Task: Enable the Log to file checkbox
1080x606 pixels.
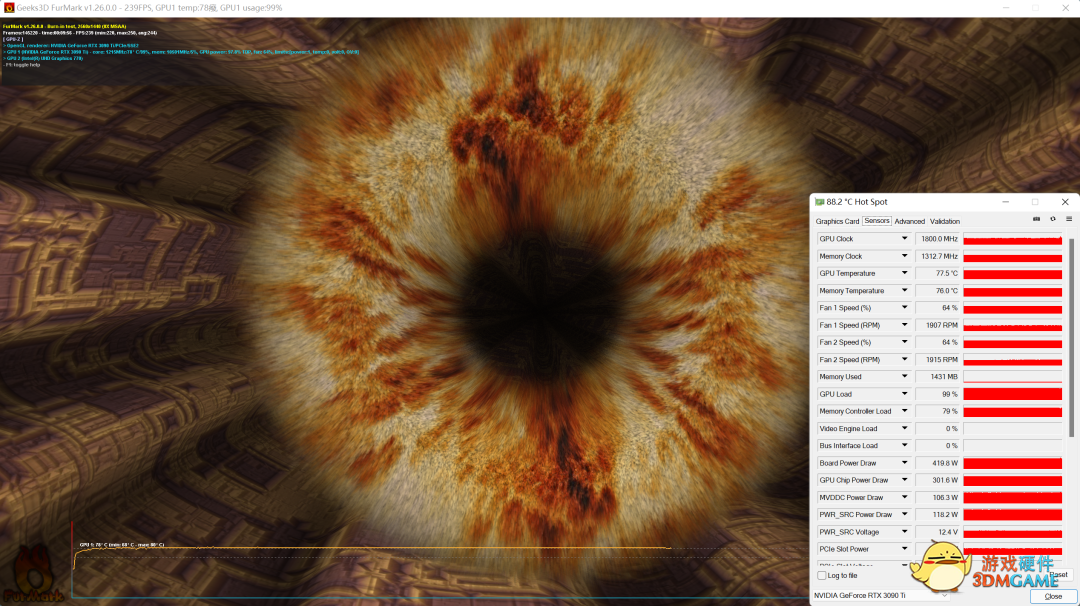Action: tap(822, 576)
